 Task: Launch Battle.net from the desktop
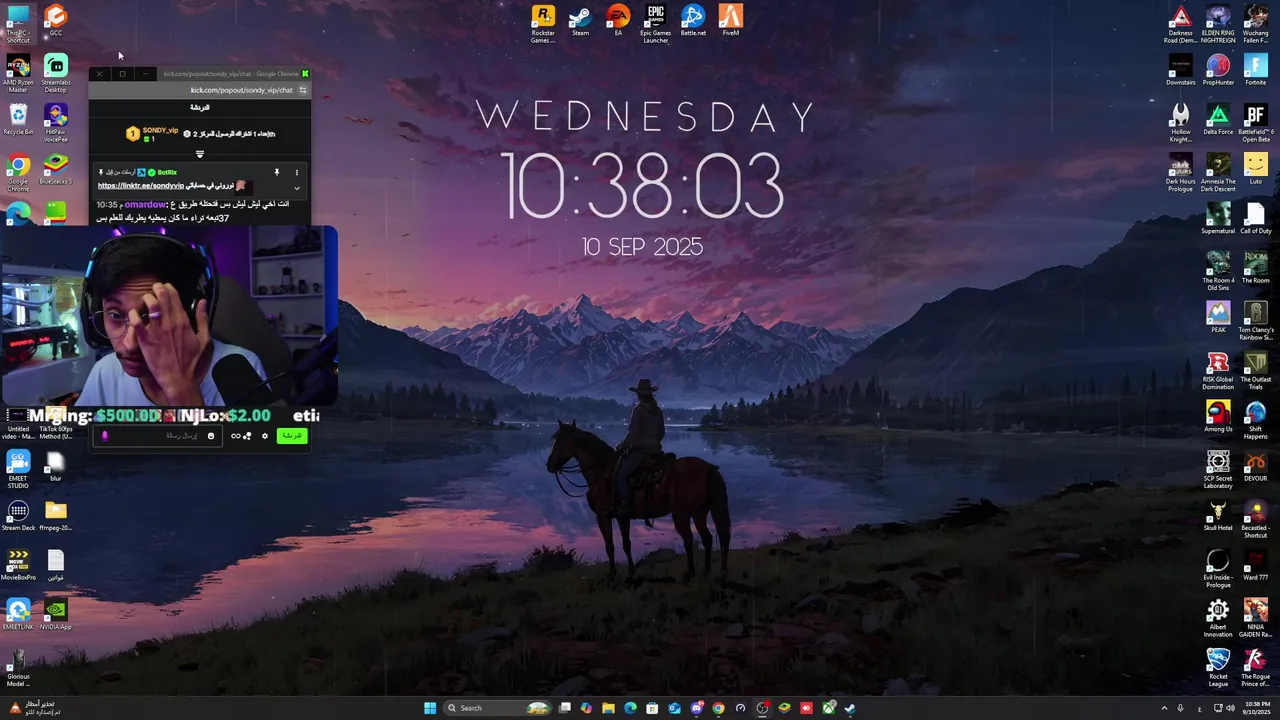pyautogui.click(x=693, y=21)
